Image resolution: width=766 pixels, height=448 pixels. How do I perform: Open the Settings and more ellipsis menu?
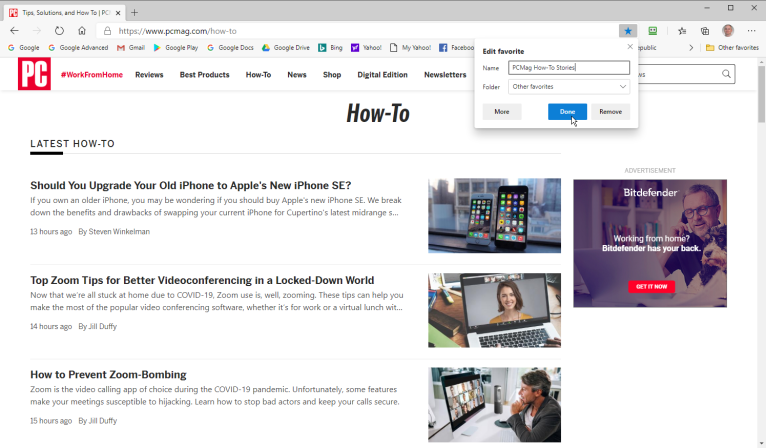751,31
